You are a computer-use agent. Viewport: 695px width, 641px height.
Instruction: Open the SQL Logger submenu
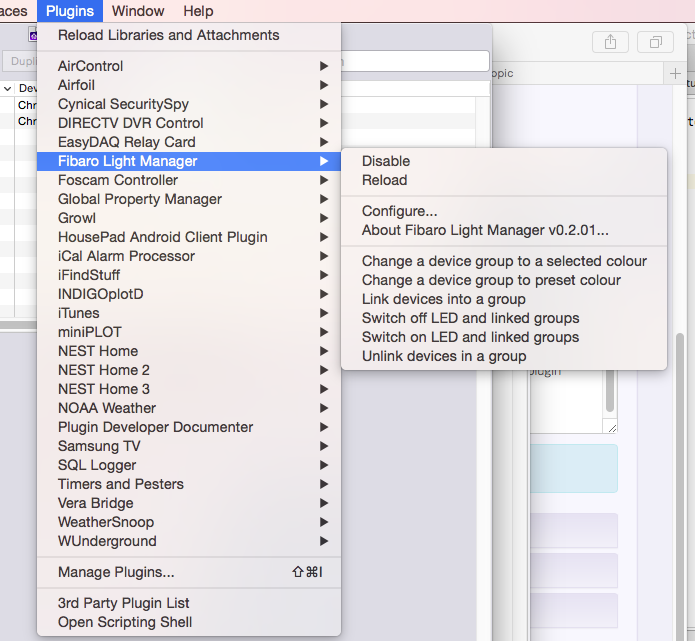tap(189, 465)
